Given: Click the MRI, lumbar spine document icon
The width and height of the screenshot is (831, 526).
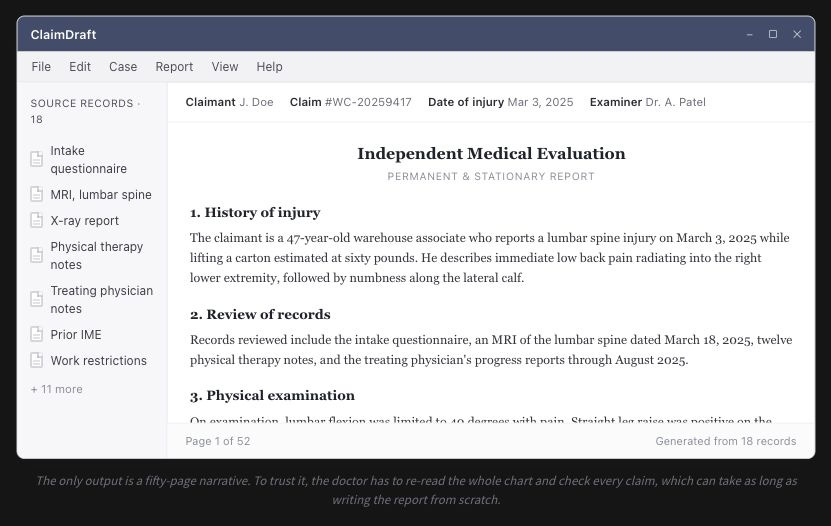Looking at the screenshot, I should point(37,194).
